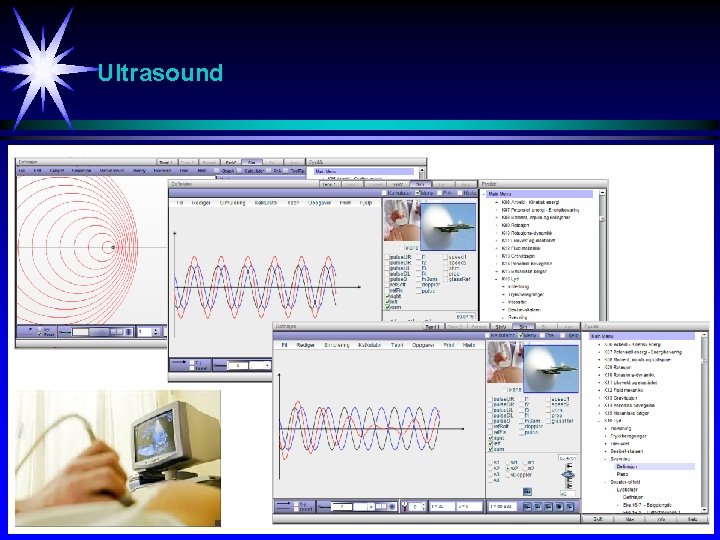The height and width of the screenshot is (540, 720).
Task: Open the Fil menu in the front window
Action: point(284,345)
